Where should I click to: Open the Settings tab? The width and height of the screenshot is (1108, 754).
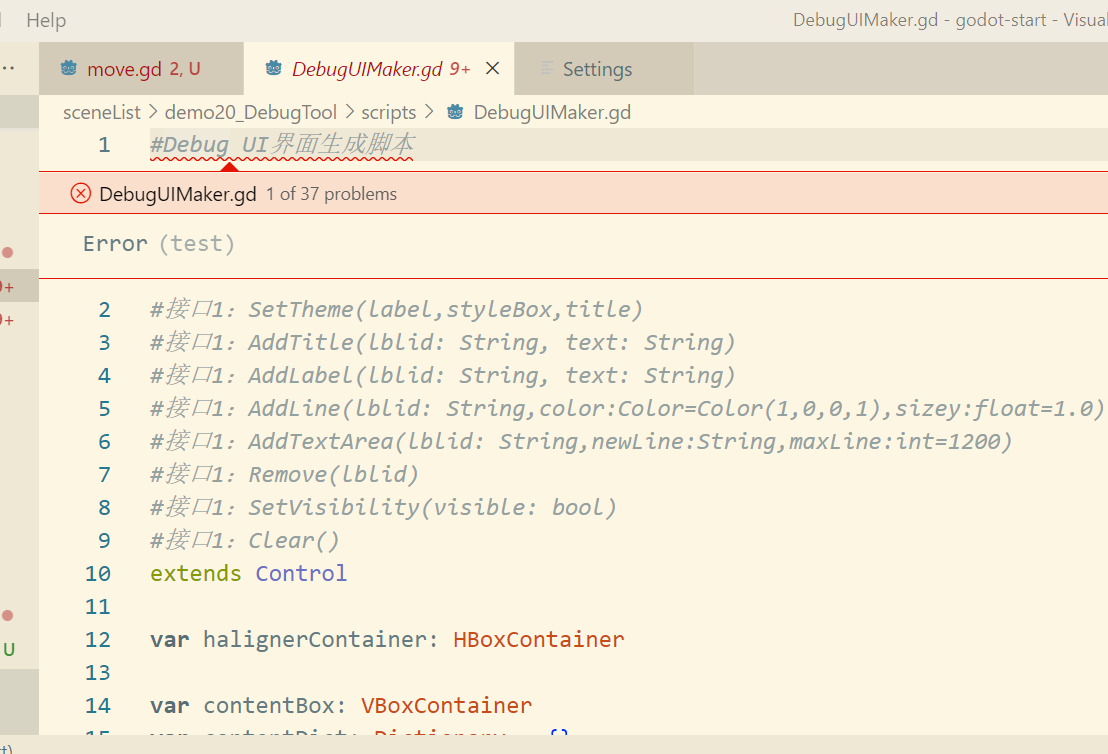point(604,69)
